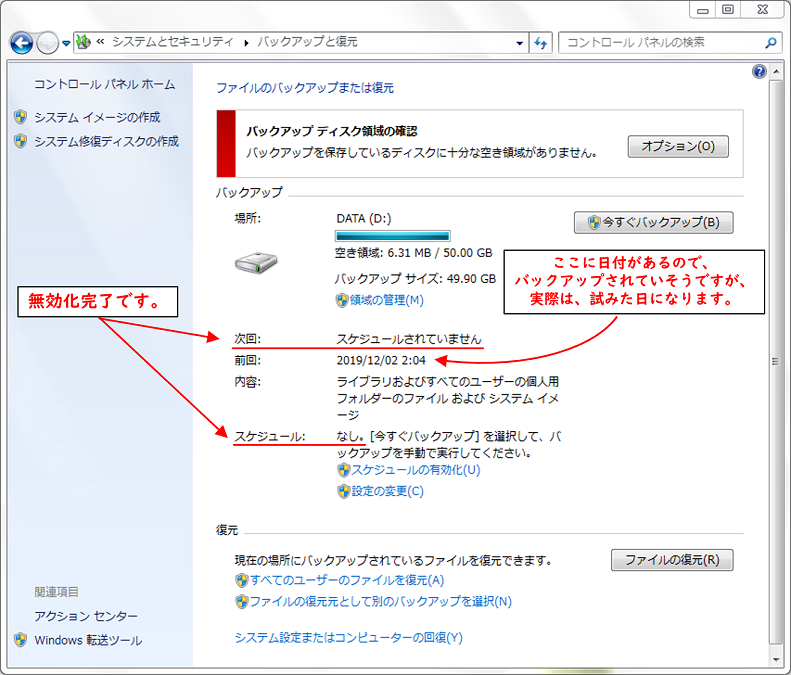Click システムとセキュリティ breadcrumb
The image size is (791, 675).
point(173,42)
